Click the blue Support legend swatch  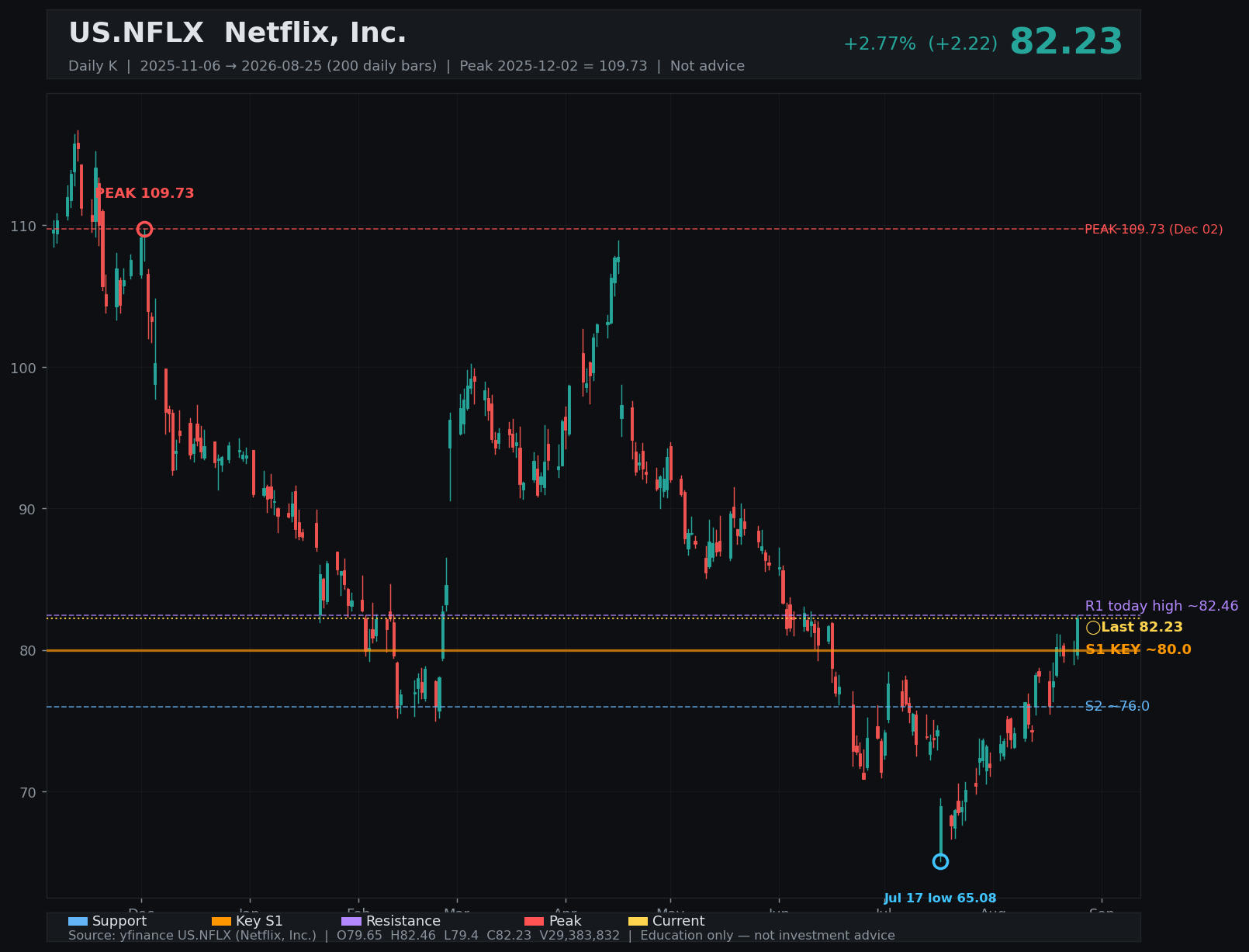tap(78, 921)
